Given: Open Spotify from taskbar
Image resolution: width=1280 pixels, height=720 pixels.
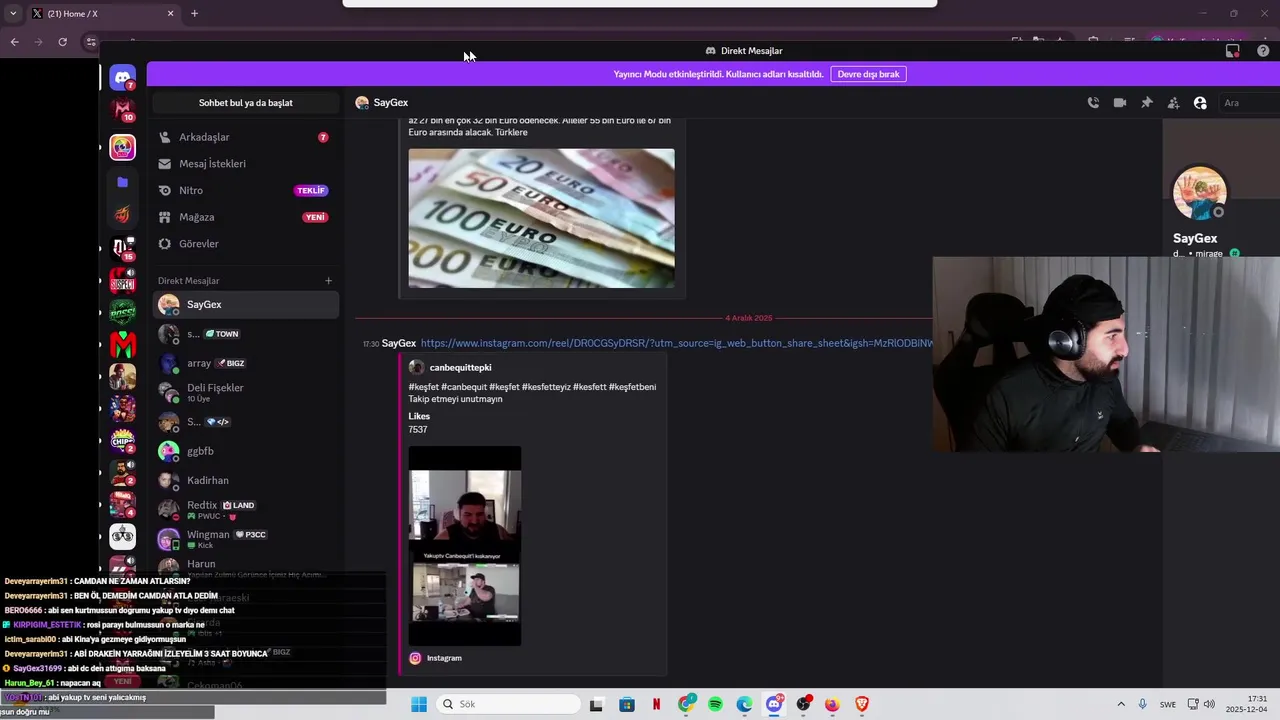Looking at the screenshot, I should pos(715,704).
